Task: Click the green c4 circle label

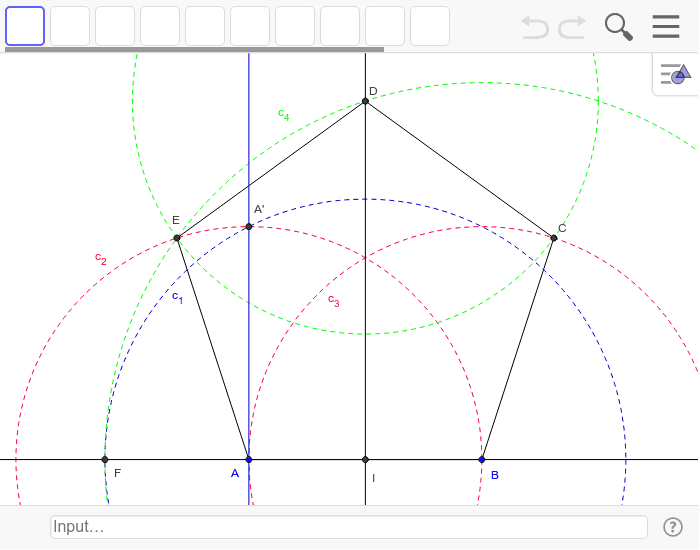Action: (x=283, y=115)
